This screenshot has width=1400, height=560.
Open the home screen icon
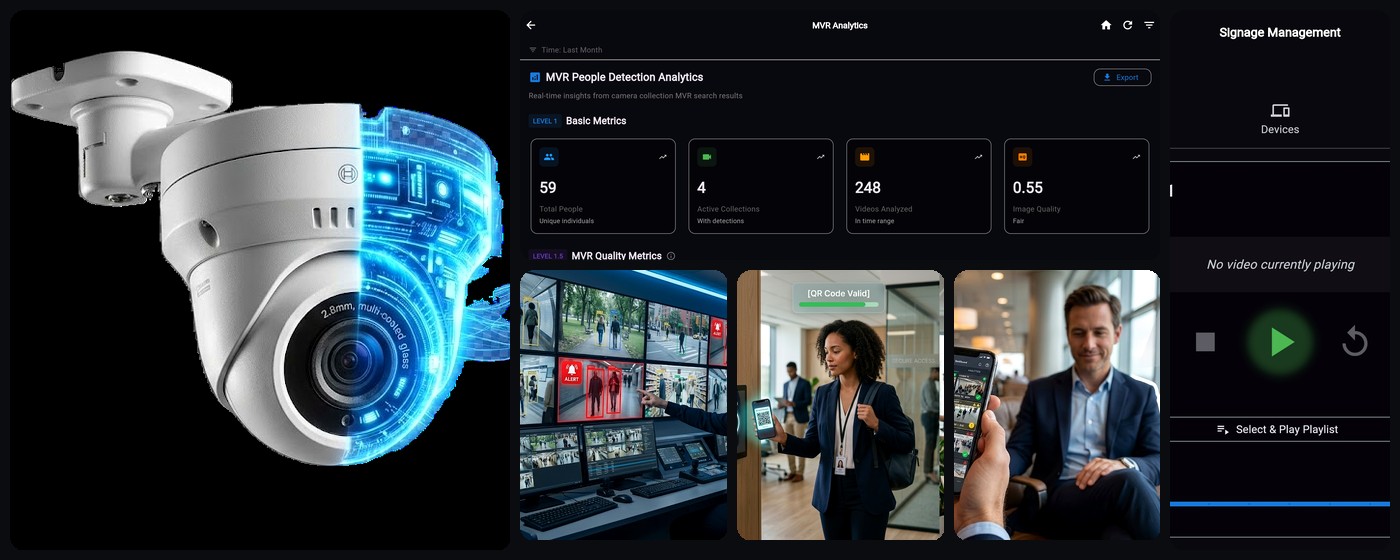[x=1106, y=25]
